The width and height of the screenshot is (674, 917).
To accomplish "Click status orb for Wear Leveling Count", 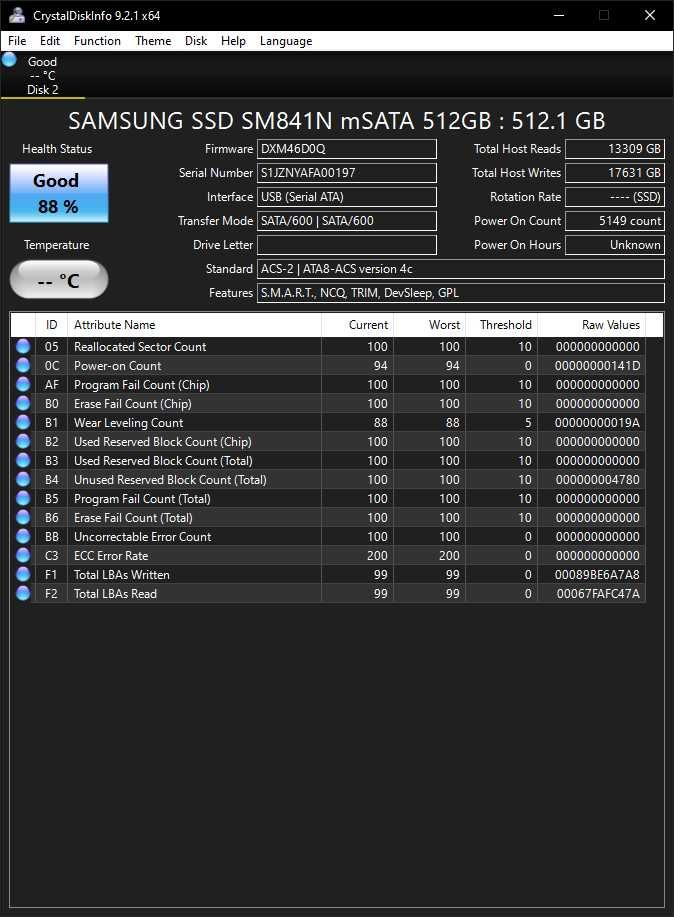I will coord(23,422).
